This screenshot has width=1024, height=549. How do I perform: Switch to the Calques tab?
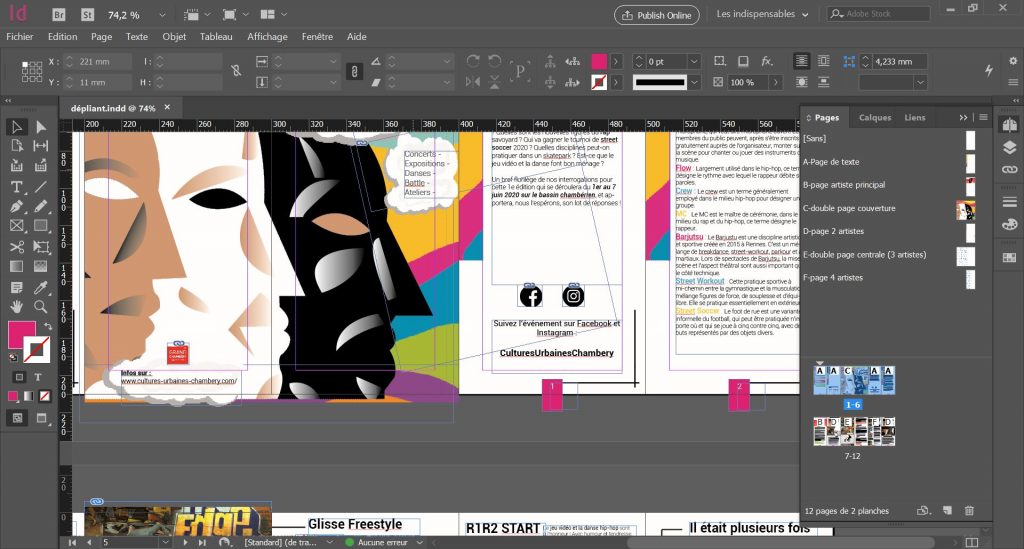point(875,117)
